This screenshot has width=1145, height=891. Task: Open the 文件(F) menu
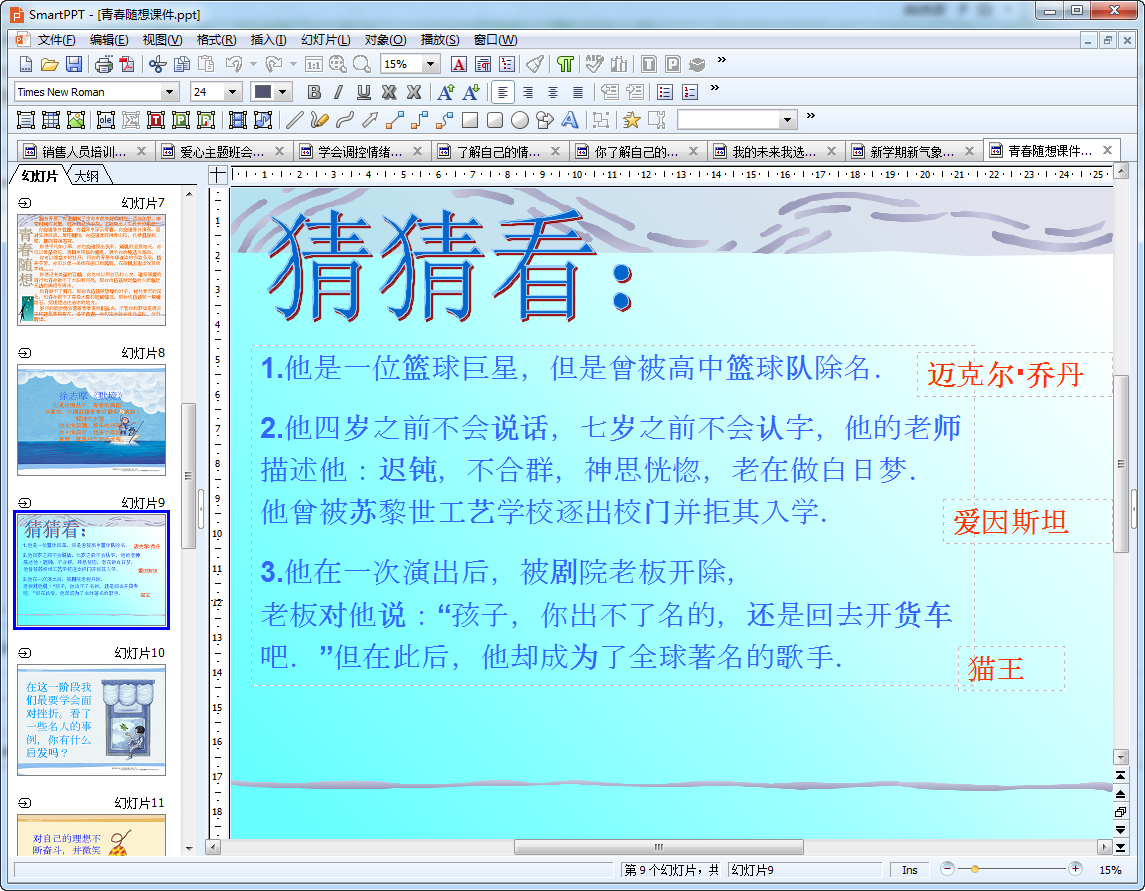(55, 39)
